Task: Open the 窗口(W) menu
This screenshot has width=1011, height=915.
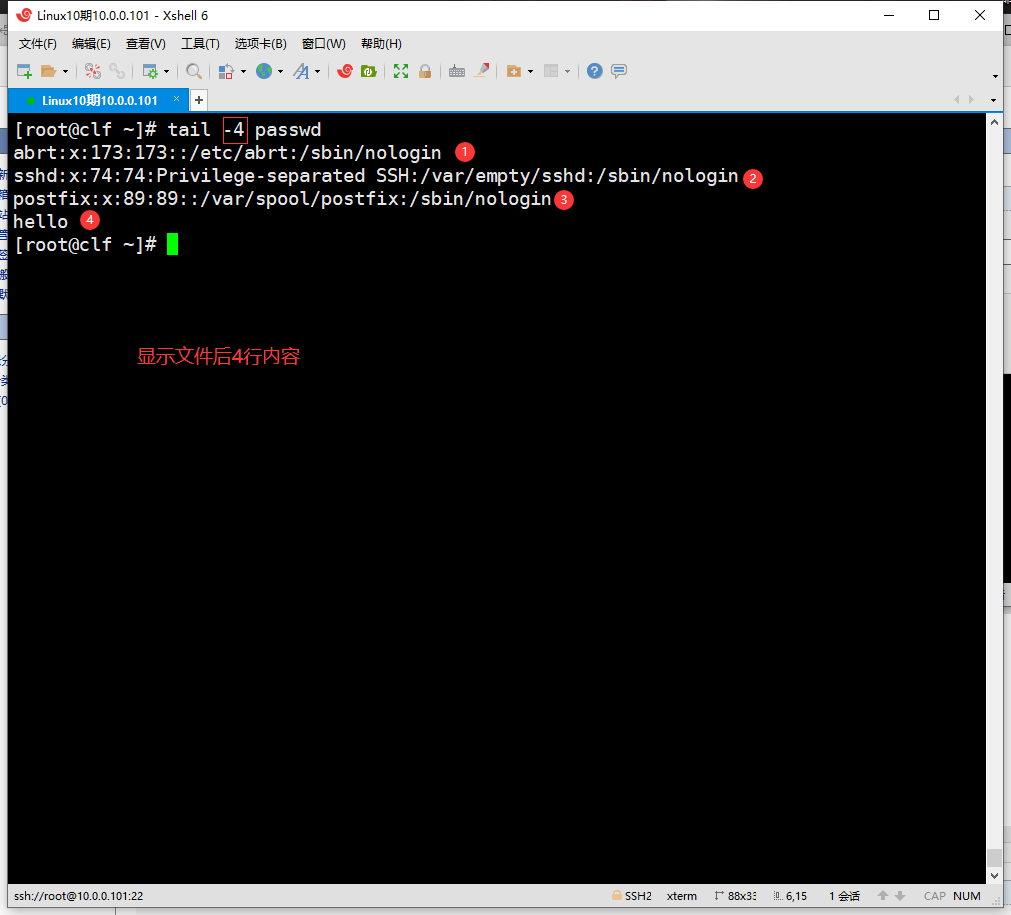Action: click(x=324, y=44)
